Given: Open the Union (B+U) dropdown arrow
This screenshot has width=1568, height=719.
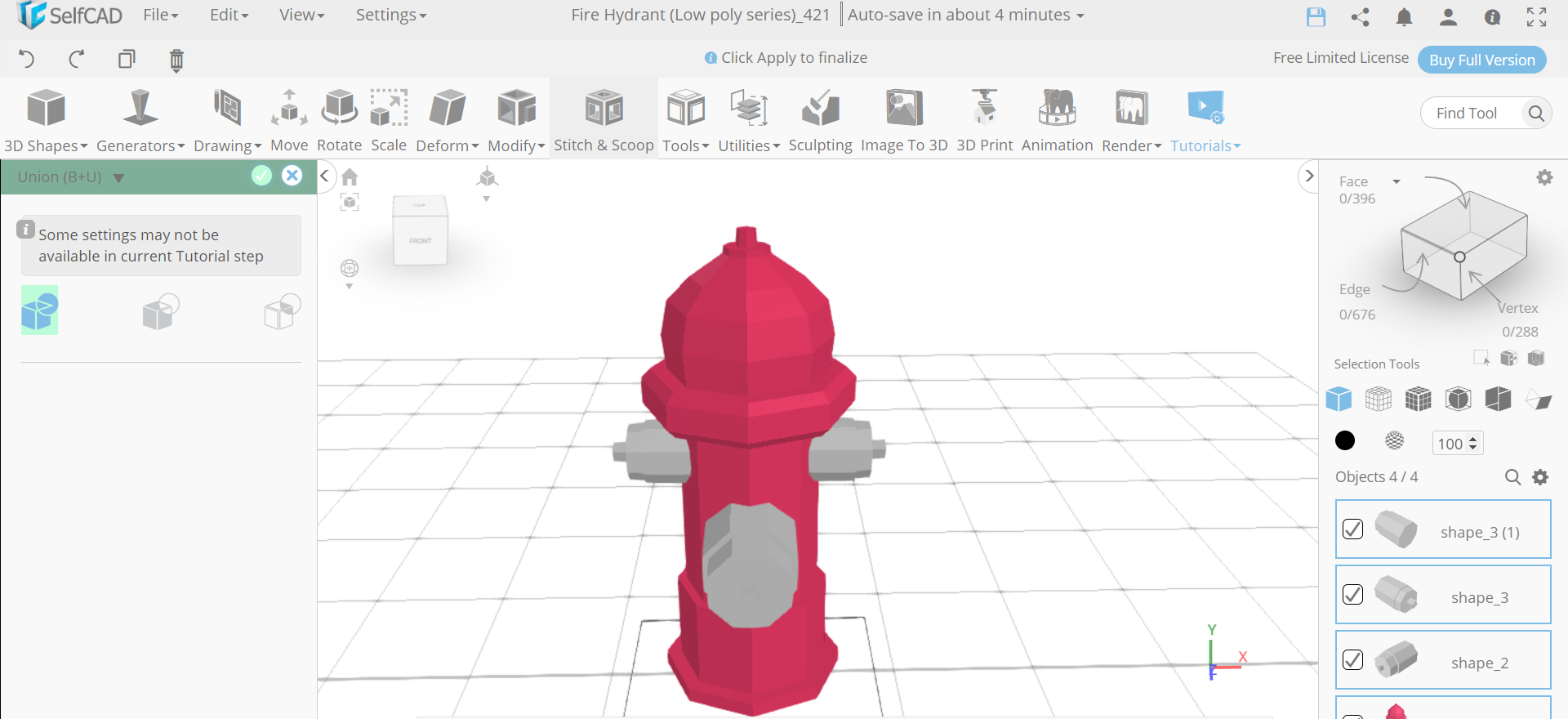Looking at the screenshot, I should pos(118,178).
